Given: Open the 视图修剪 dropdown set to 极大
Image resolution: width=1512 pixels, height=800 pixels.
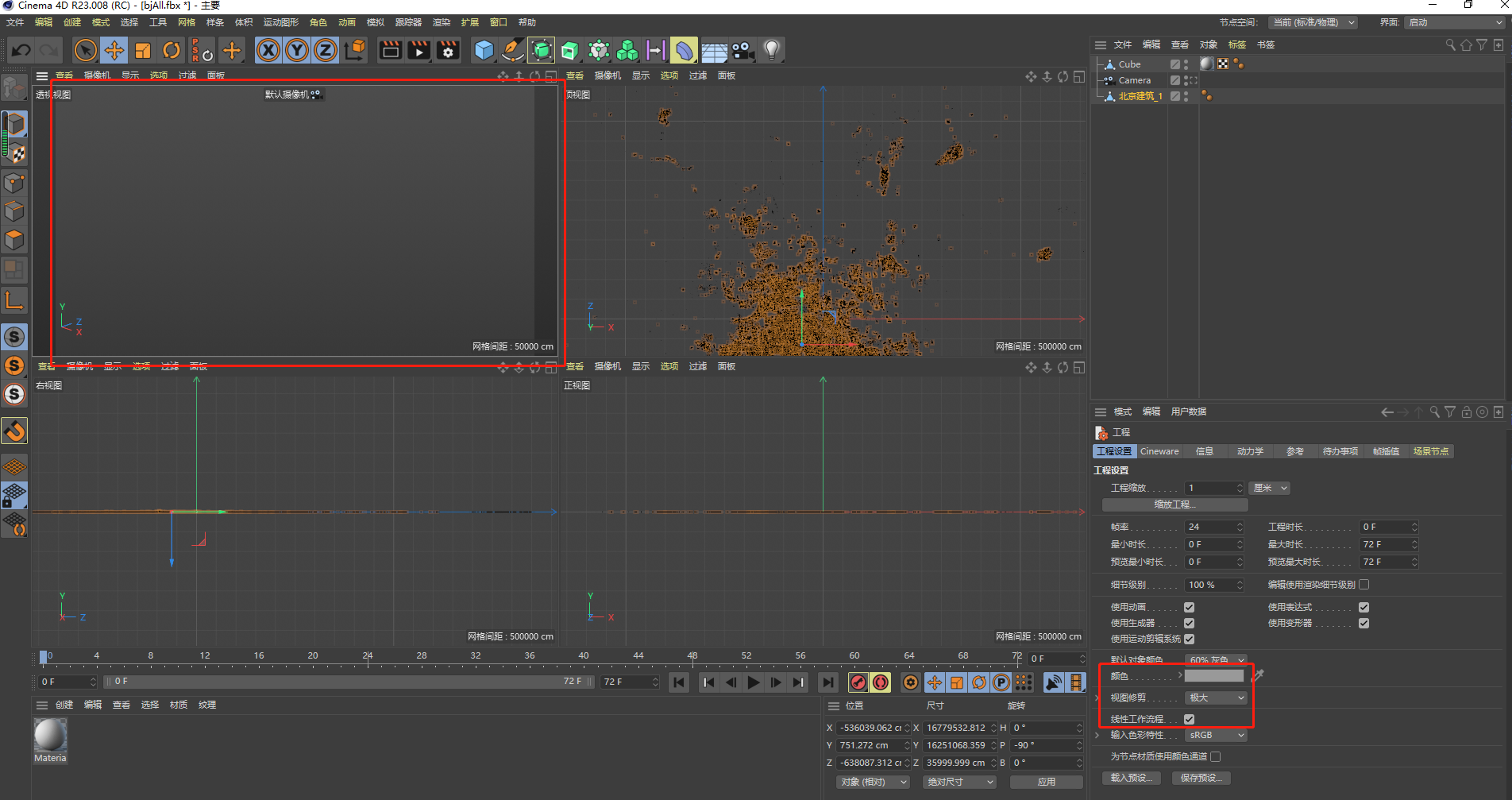Looking at the screenshot, I should click(x=1215, y=698).
